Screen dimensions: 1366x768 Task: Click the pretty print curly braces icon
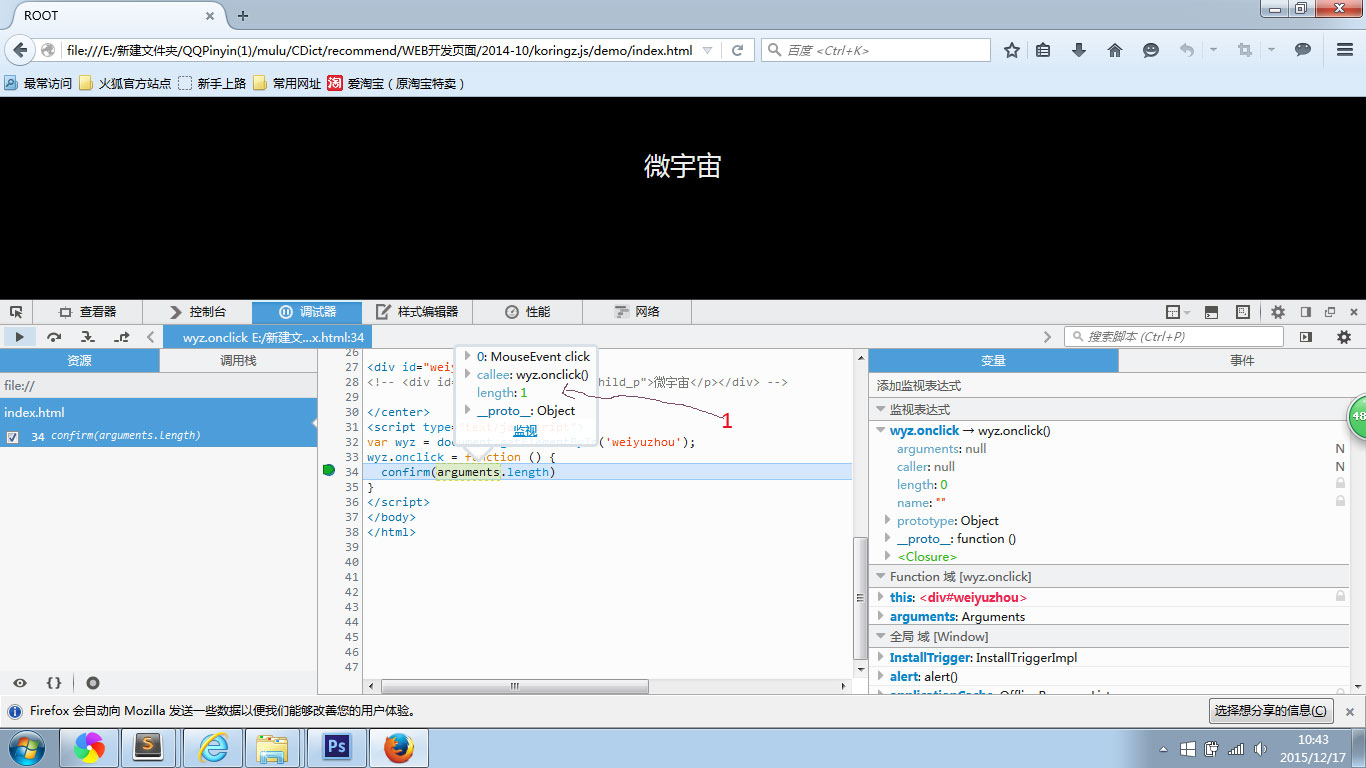[54, 683]
